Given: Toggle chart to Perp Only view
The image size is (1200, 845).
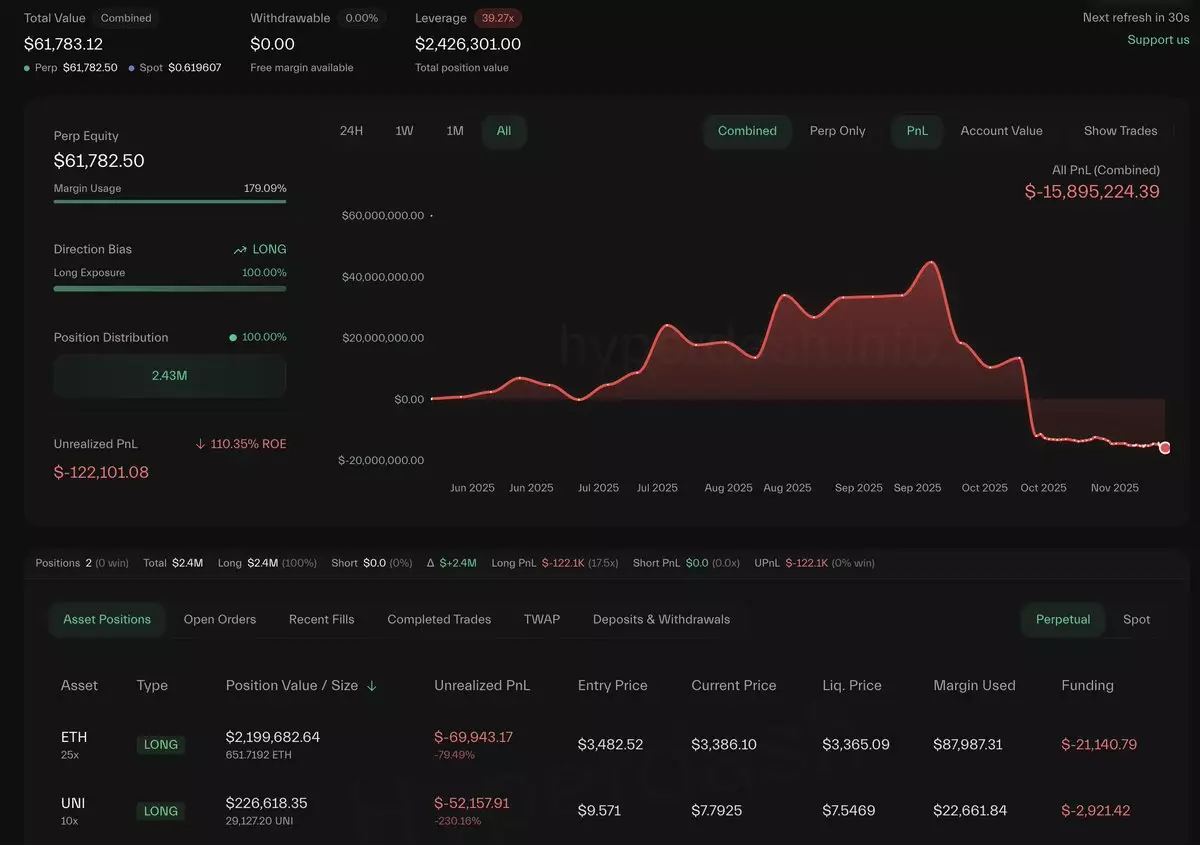Looking at the screenshot, I should click(837, 131).
